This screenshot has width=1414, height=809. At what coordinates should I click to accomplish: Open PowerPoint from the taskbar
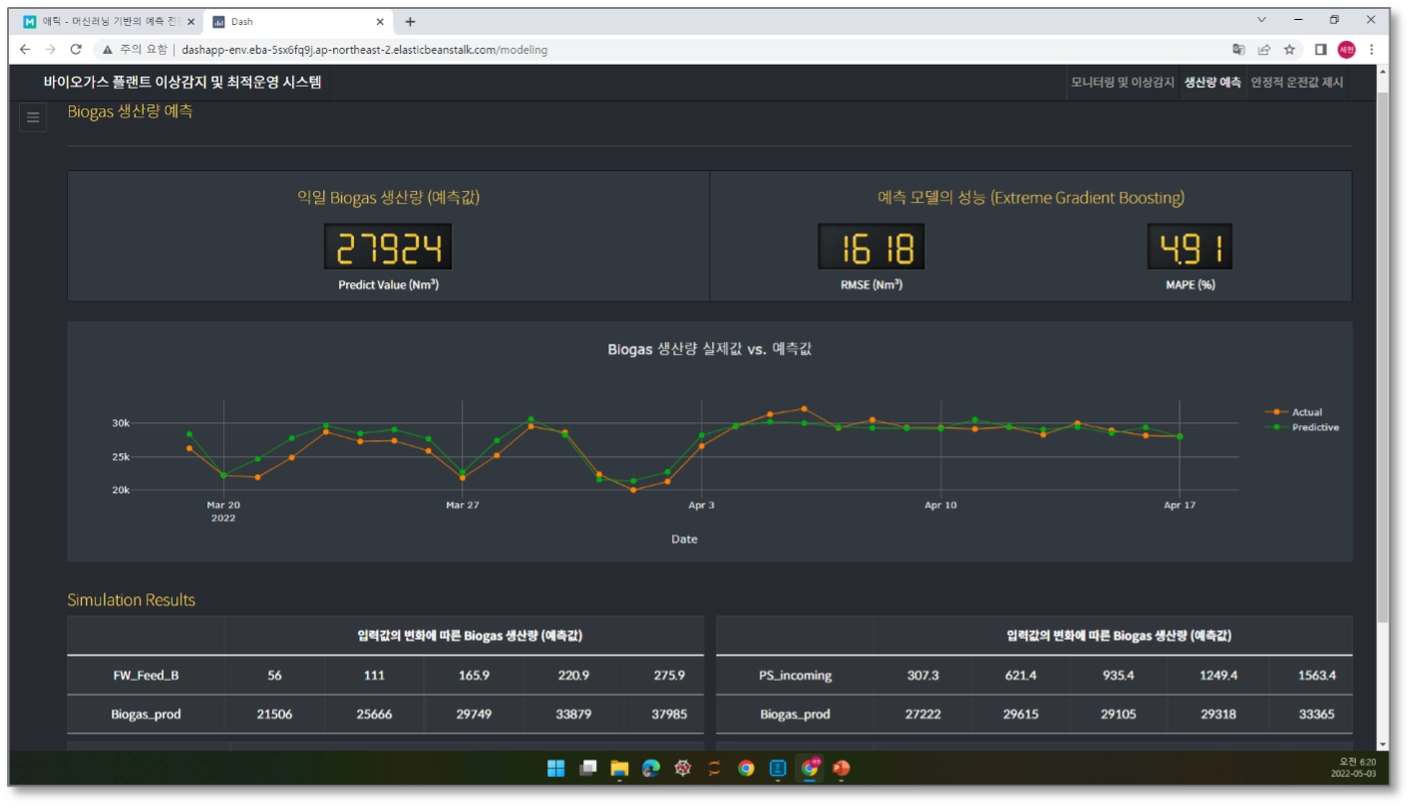[x=841, y=768]
